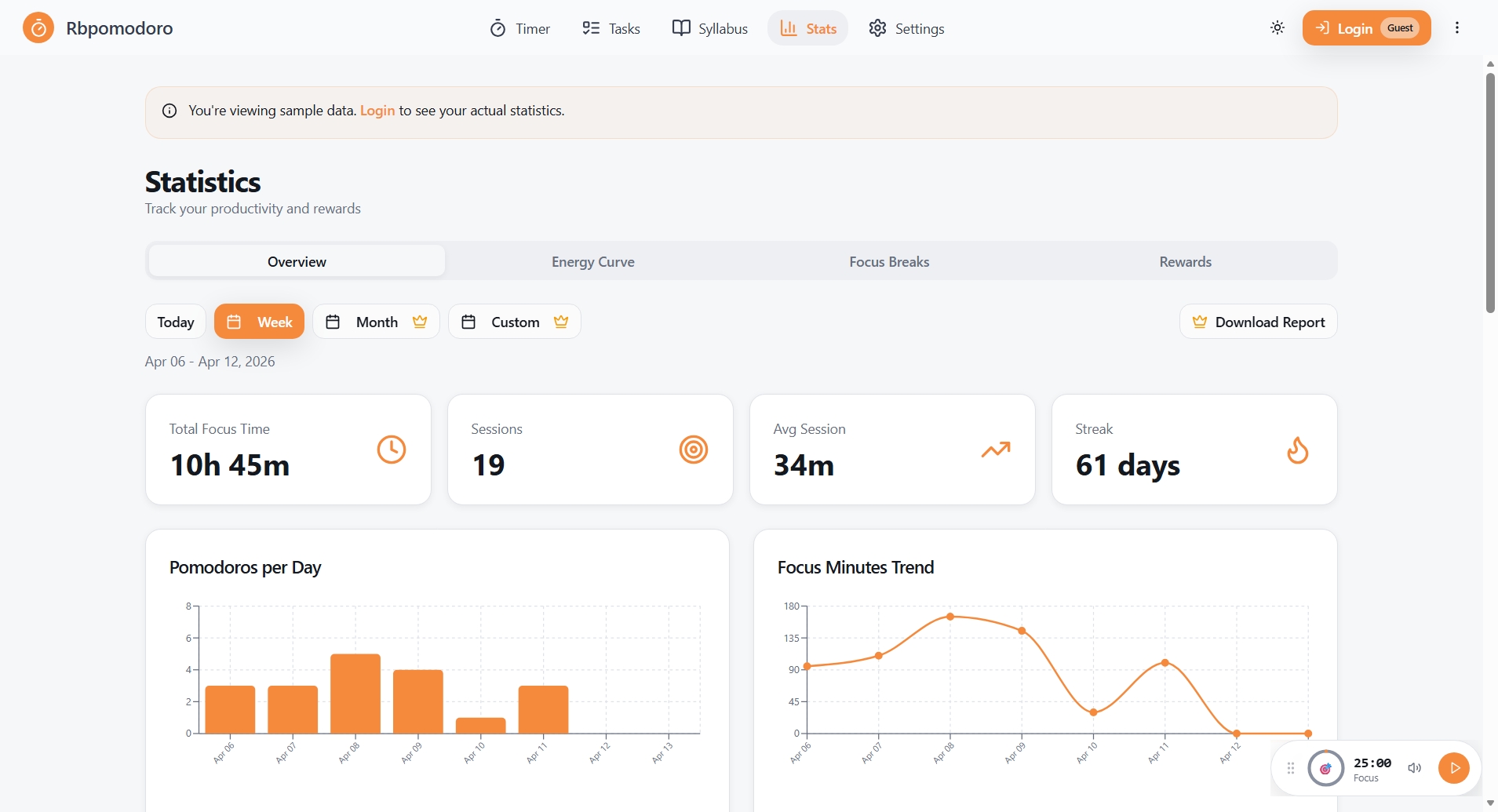
Task: Click the info icon in sample data banner
Action: (169, 111)
